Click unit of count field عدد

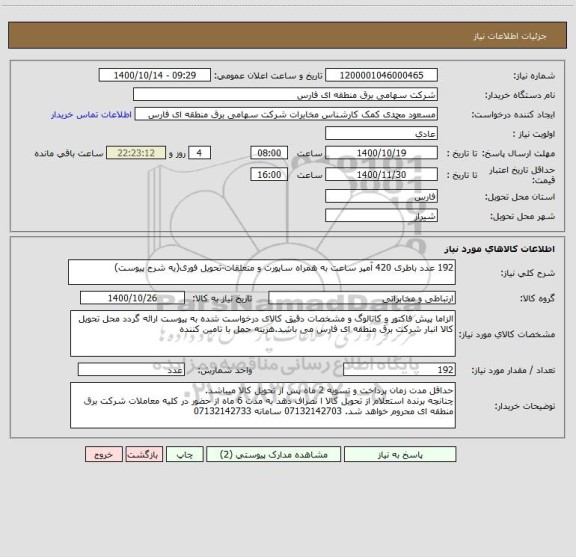[x=131, y=370]
